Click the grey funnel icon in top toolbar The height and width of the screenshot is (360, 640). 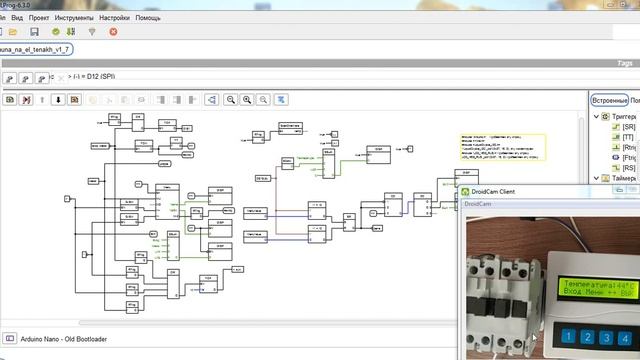(92, 32)
